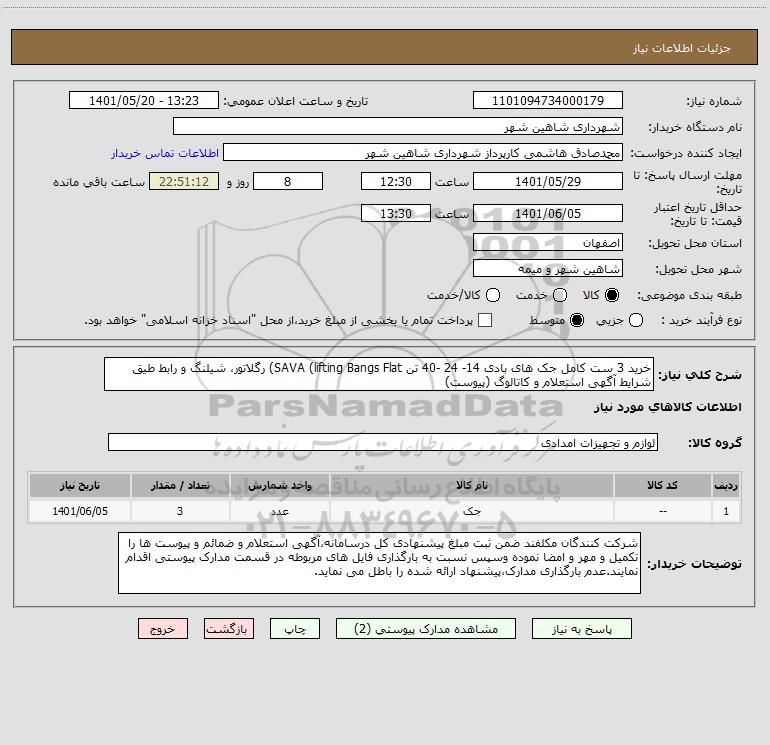Click the announcement date field 1401/05/20 - 13:23
This screenshot has width=770, height=745.
pos(144,100)
